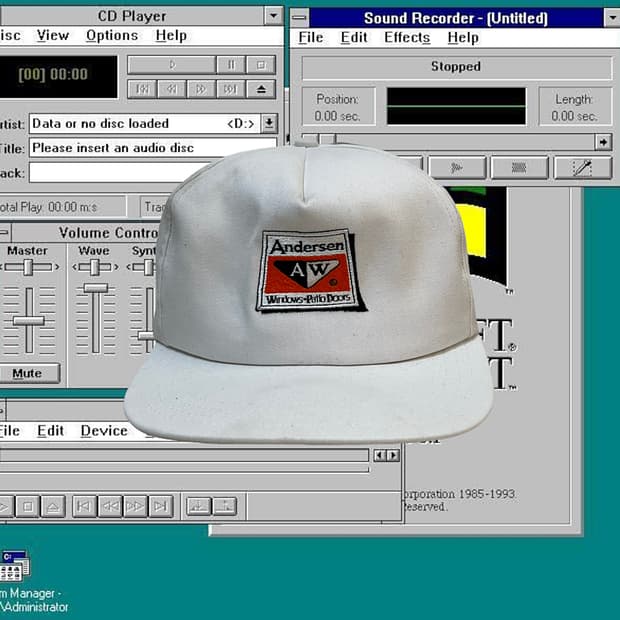Click the Media Player eject button

pos(53,506)
